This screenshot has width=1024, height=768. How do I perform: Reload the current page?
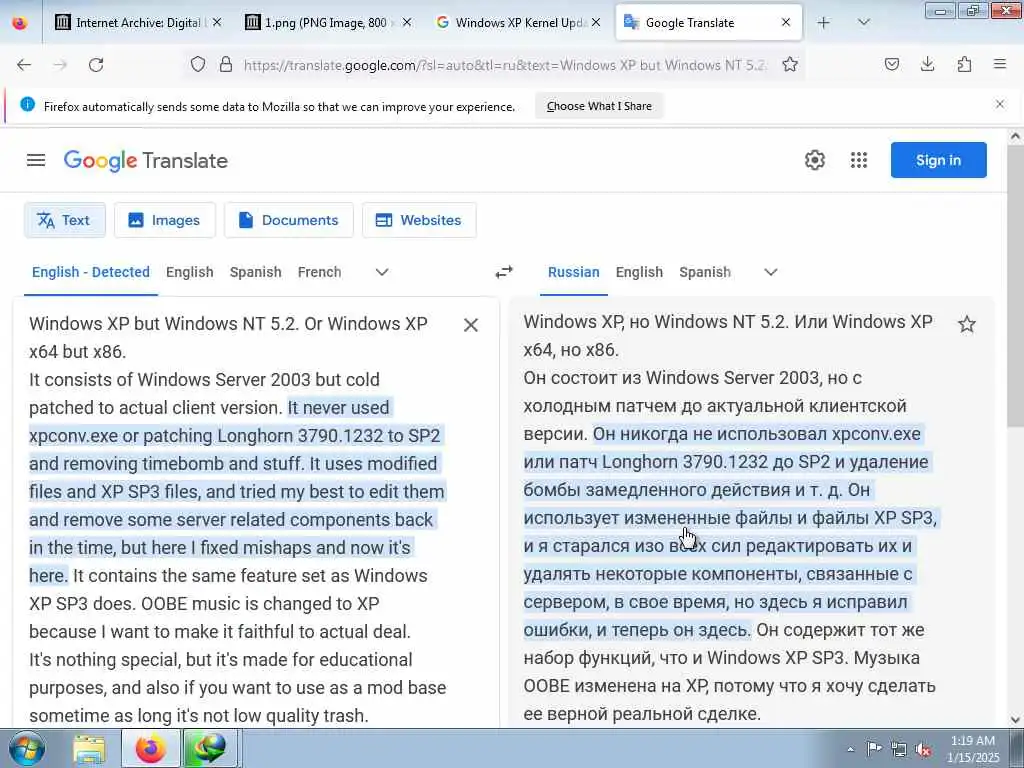[x=96, y=65]
